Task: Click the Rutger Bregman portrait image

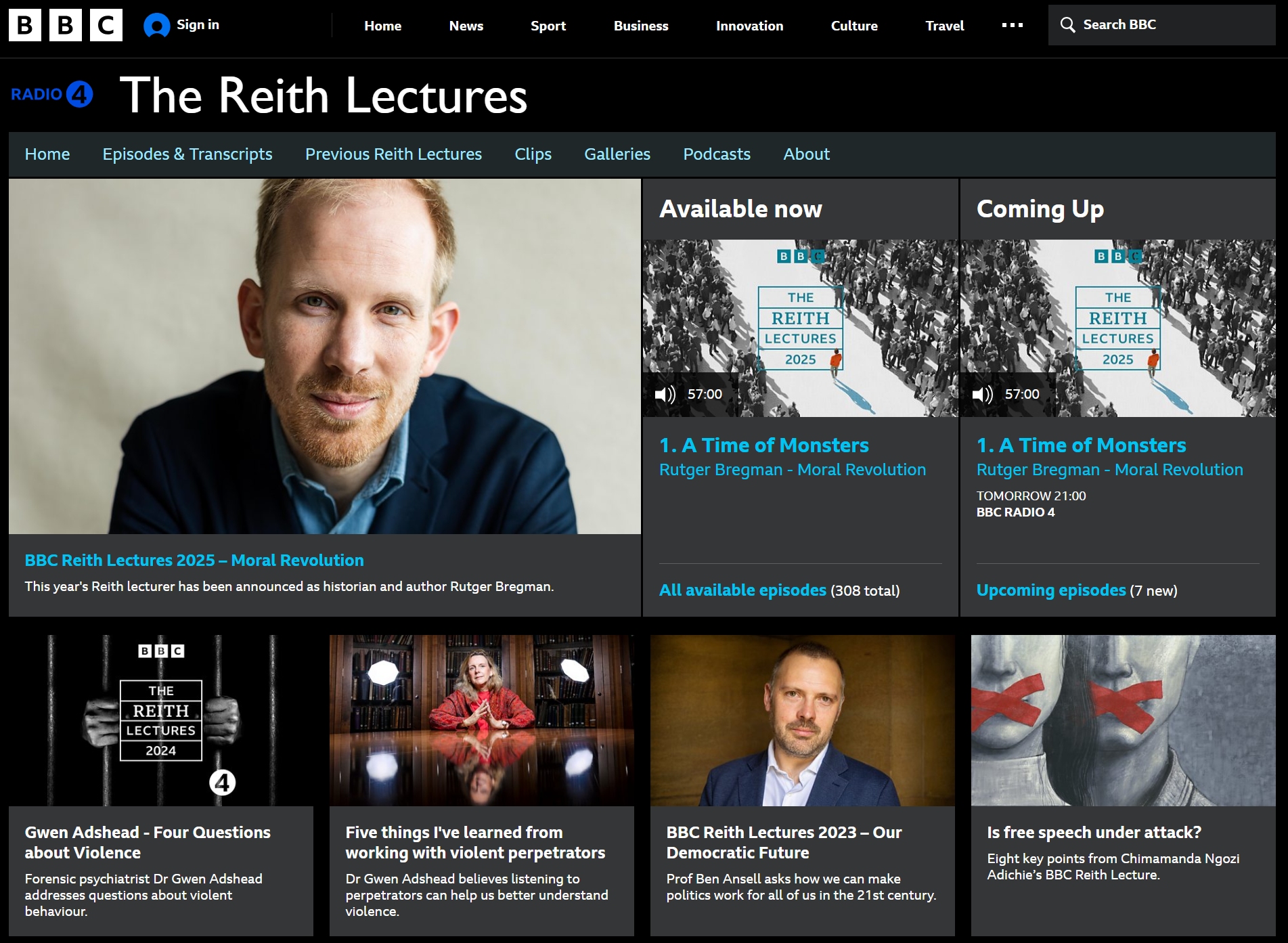Action: (x=325, y=356)
